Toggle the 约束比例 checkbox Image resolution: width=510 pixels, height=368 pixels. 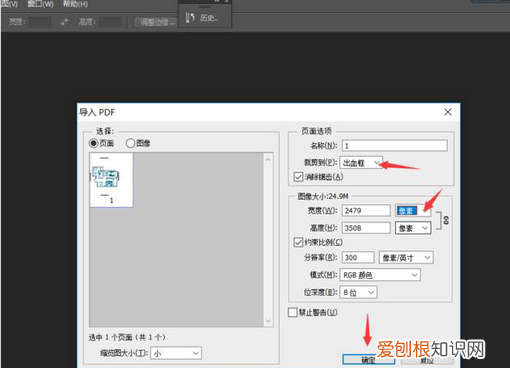point(298,242)
